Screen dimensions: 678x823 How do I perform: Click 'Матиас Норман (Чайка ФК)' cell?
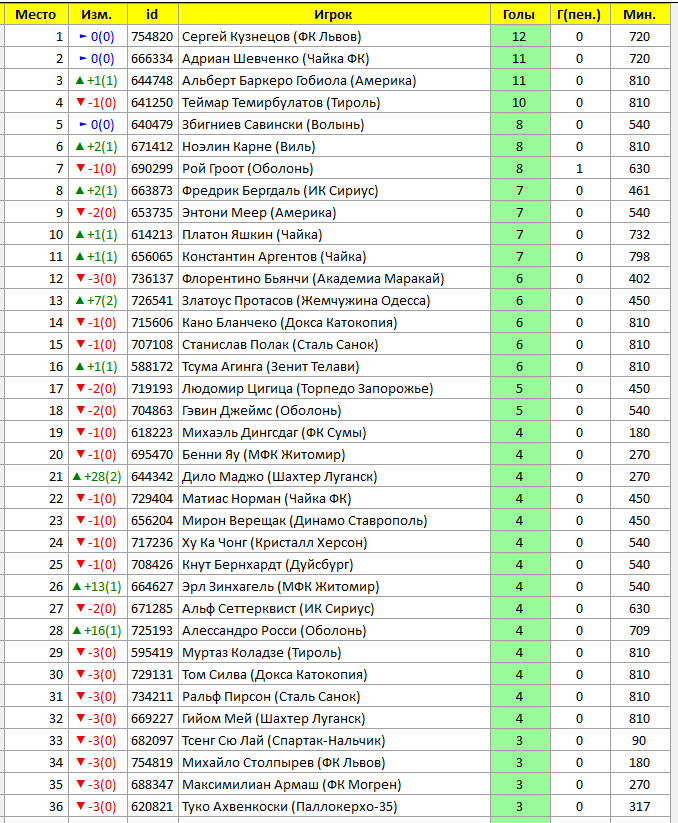coord(334,499)
